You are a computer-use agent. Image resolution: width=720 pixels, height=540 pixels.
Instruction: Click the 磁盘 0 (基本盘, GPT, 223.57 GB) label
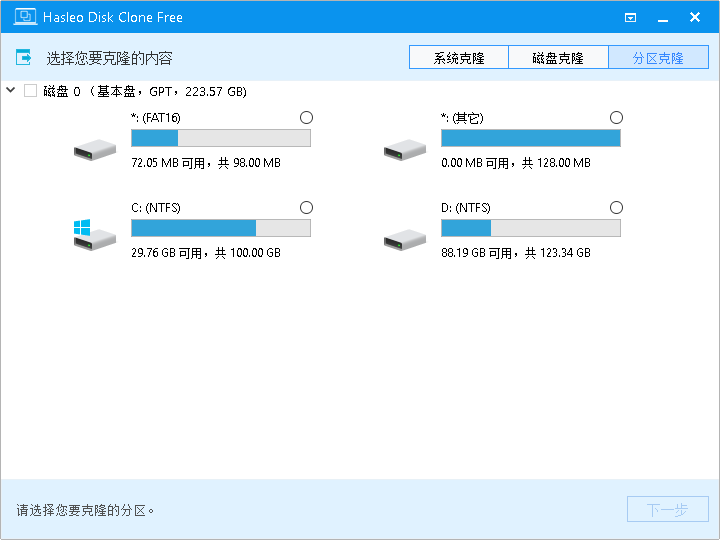[145, 91]
